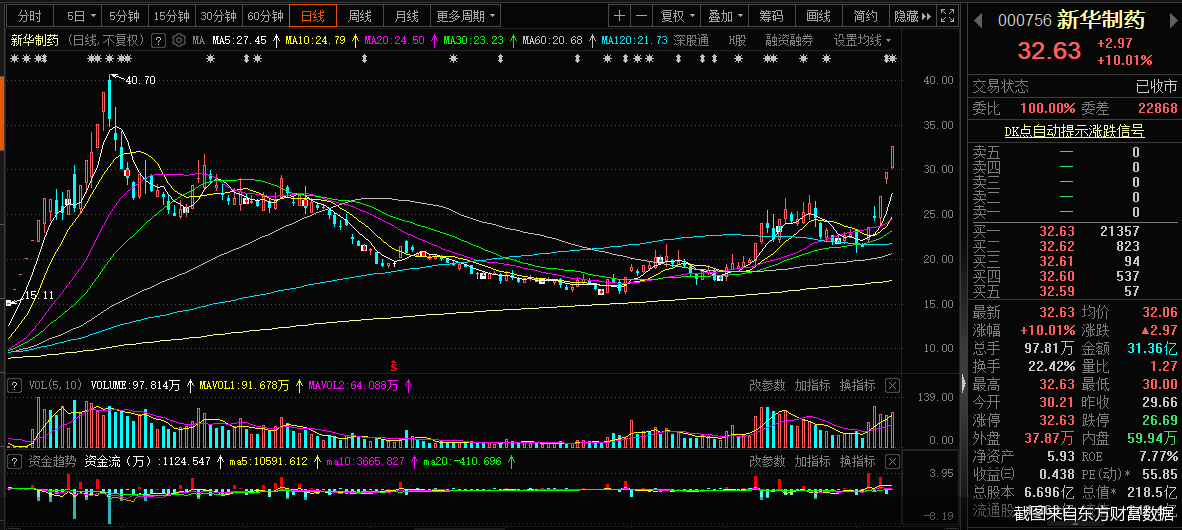Open the 更多周期 dropdown

click(466, 16)
